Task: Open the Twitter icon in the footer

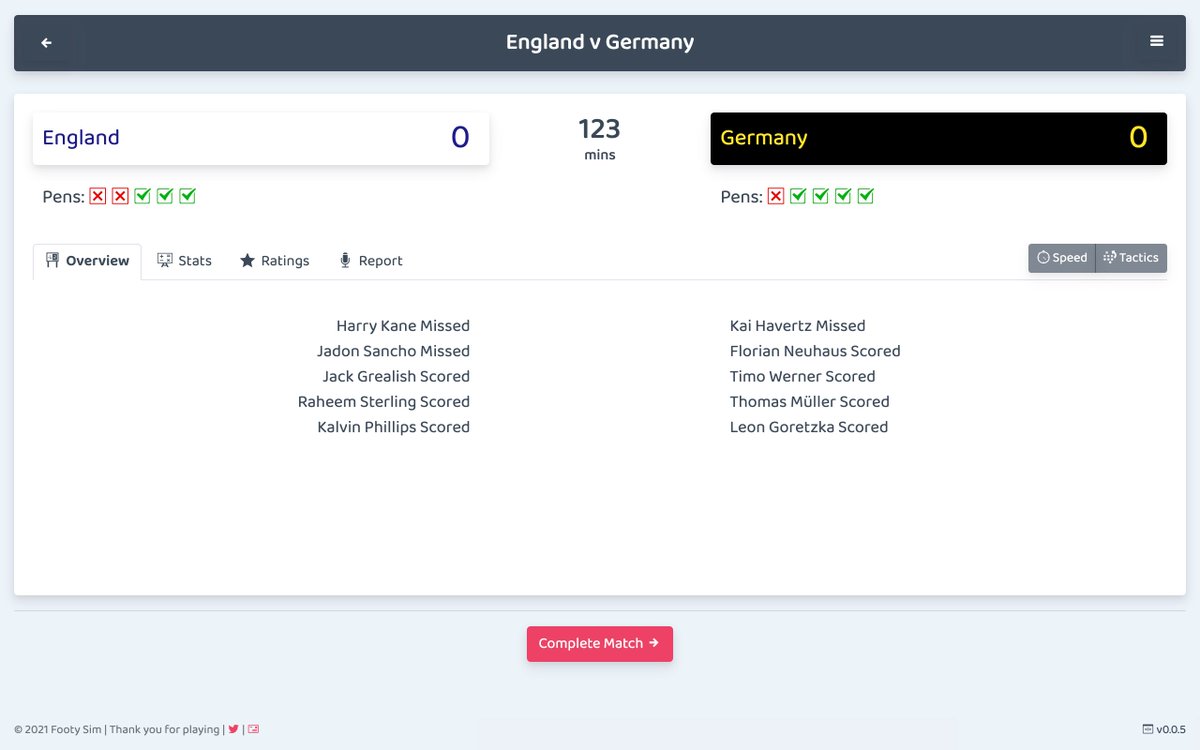Action: tap(233, 729)
